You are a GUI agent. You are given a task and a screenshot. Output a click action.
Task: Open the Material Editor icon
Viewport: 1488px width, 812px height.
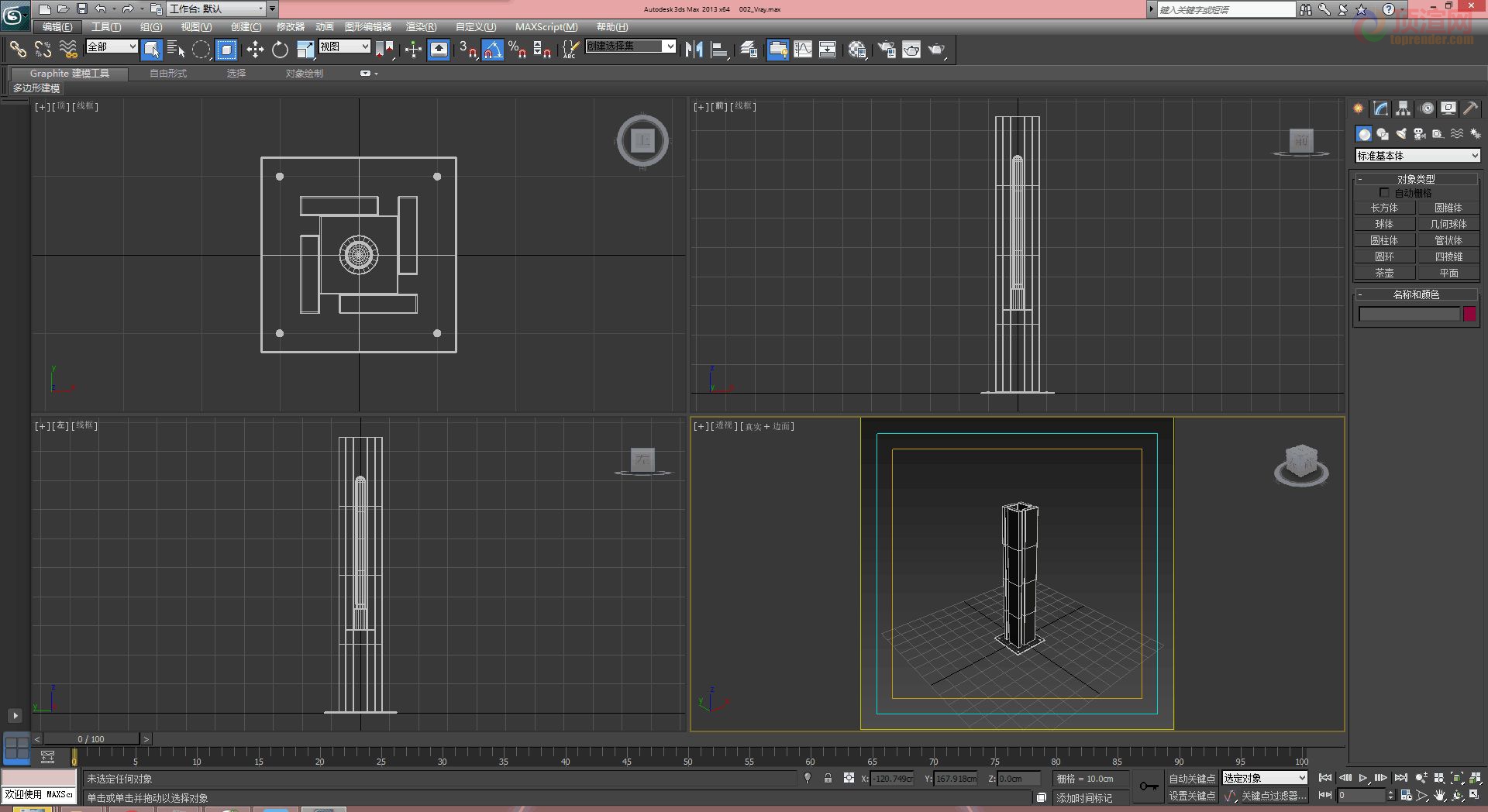[857, 50]
